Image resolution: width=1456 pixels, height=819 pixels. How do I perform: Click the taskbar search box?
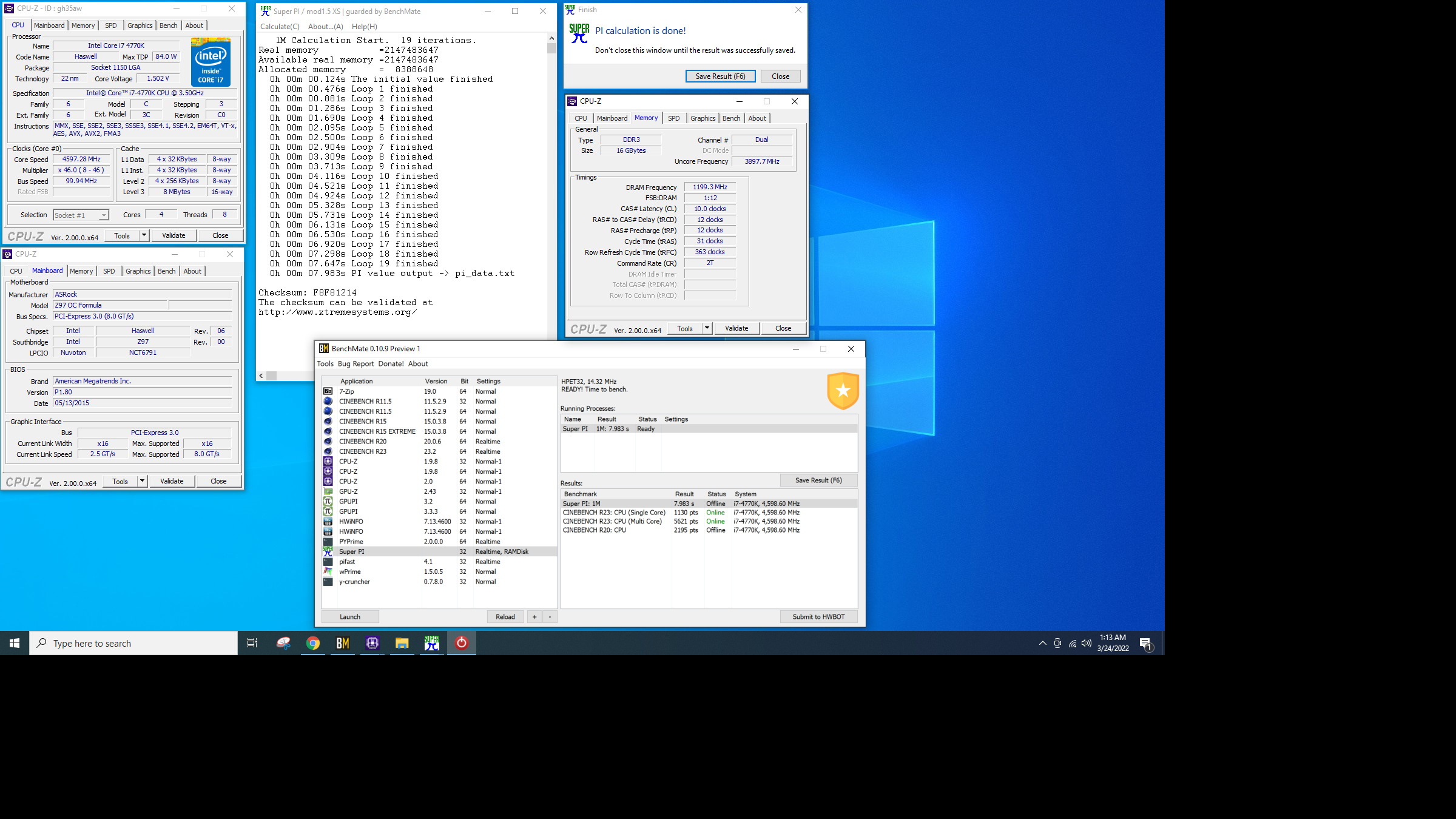(133, 643)
